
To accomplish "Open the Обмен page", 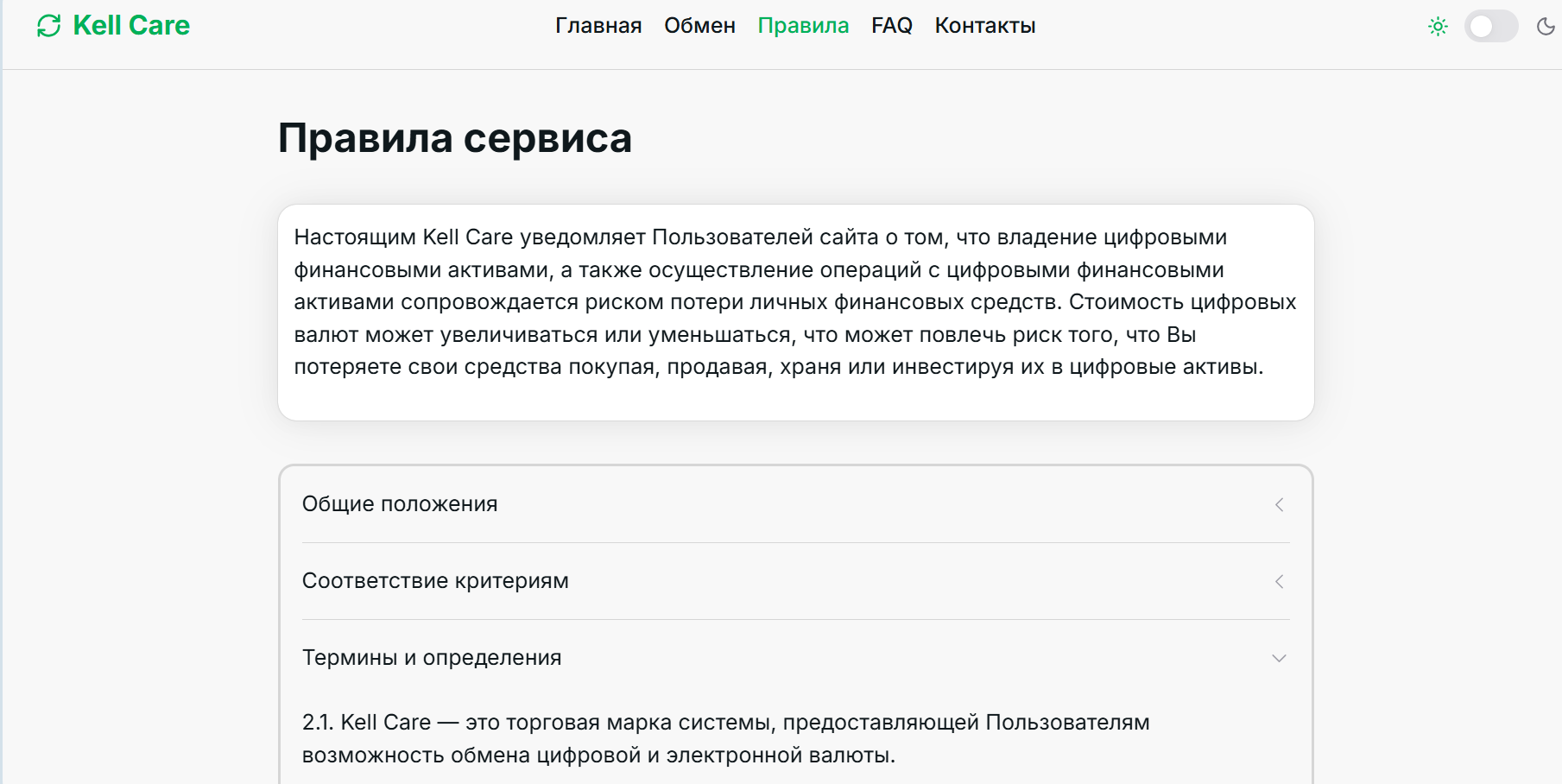I will click(699, 26).
